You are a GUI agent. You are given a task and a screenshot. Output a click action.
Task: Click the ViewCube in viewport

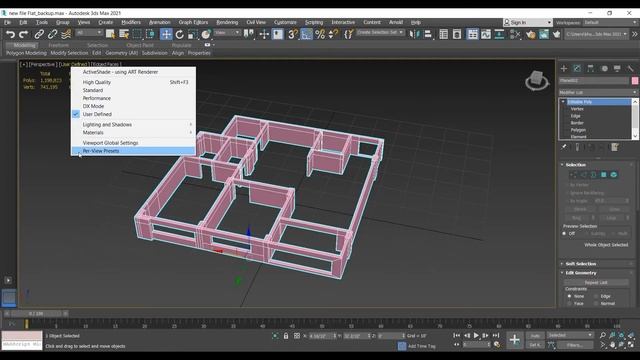(537, 80)
